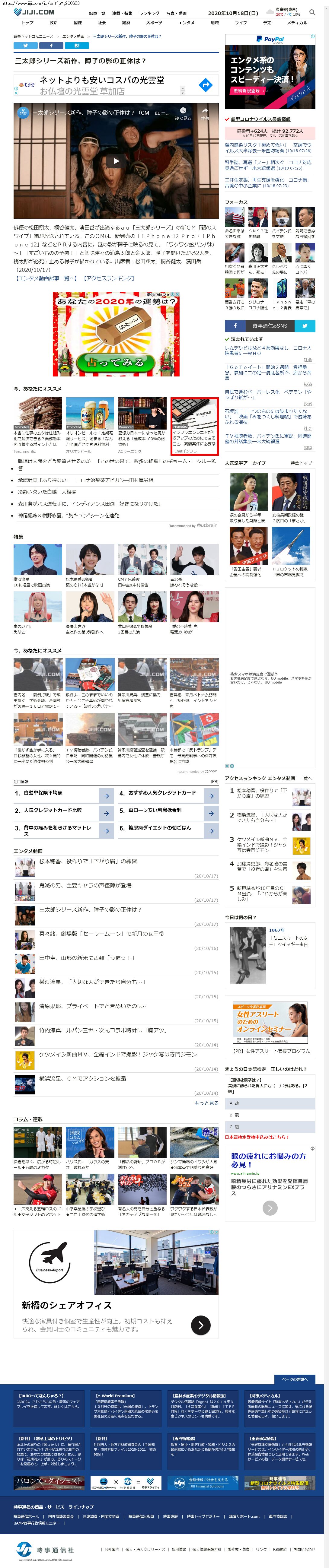The height and width of the screenshot is (1568, 329).
Task: Click 横浜流星 thumbnail in 特集 section
Action: coord(38,559)
